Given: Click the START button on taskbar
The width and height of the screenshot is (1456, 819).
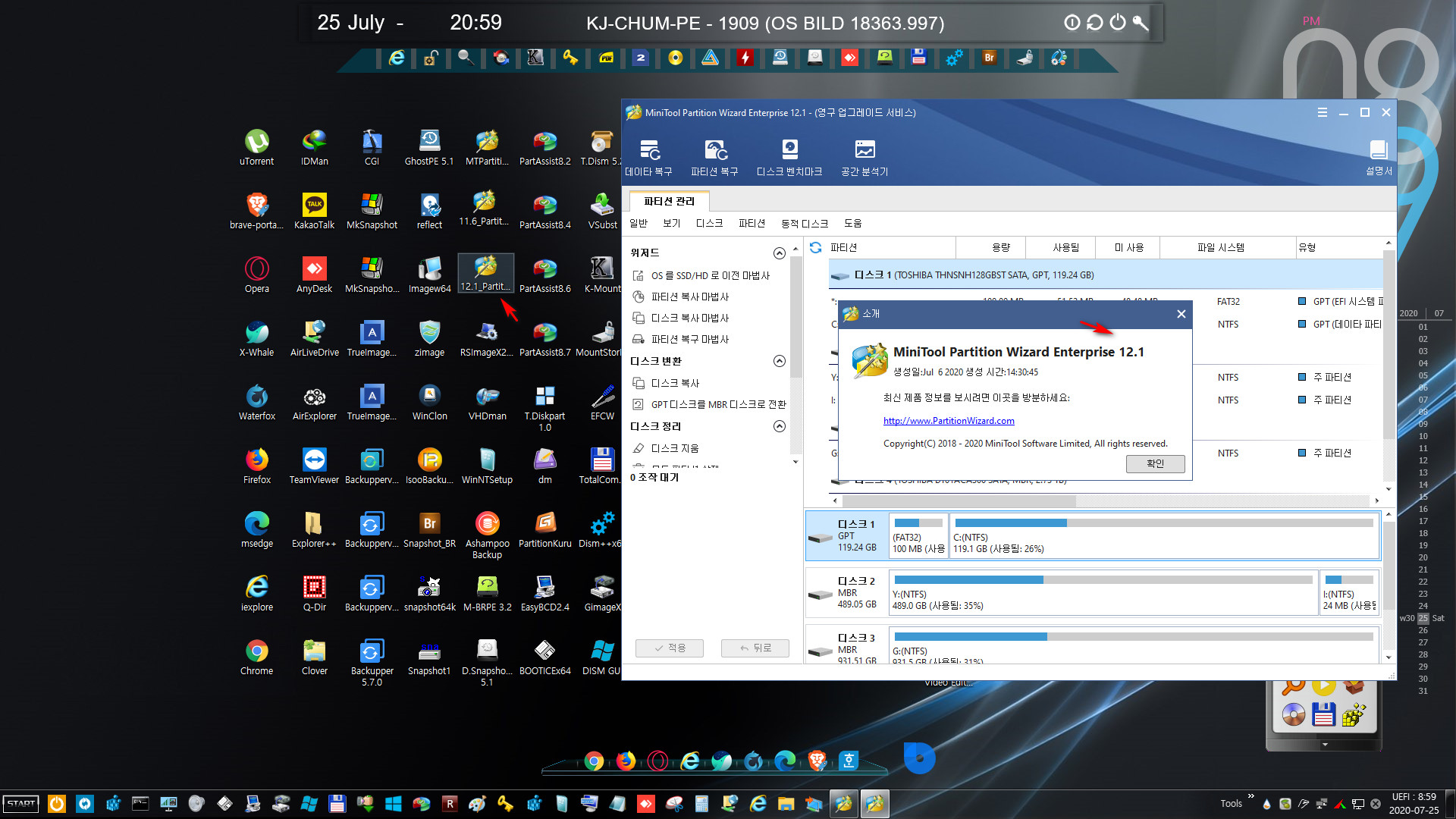Looking at the screenshot, I should tap(21, 804).
